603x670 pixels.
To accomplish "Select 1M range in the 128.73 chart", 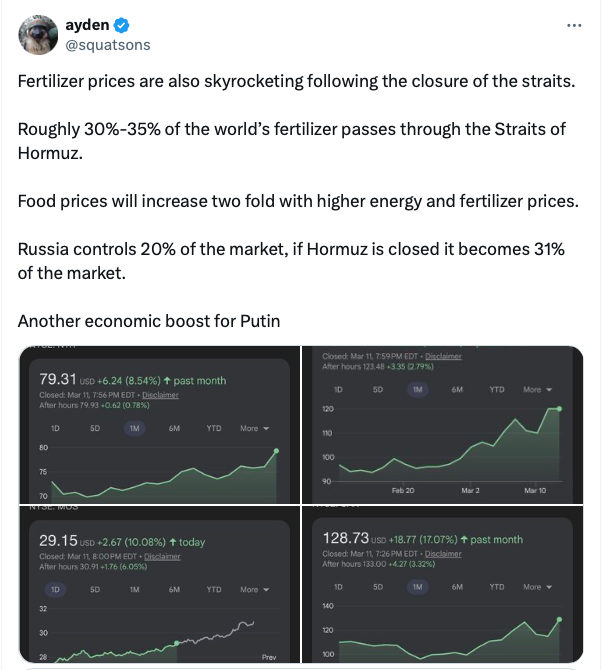I will pos(417,586).
